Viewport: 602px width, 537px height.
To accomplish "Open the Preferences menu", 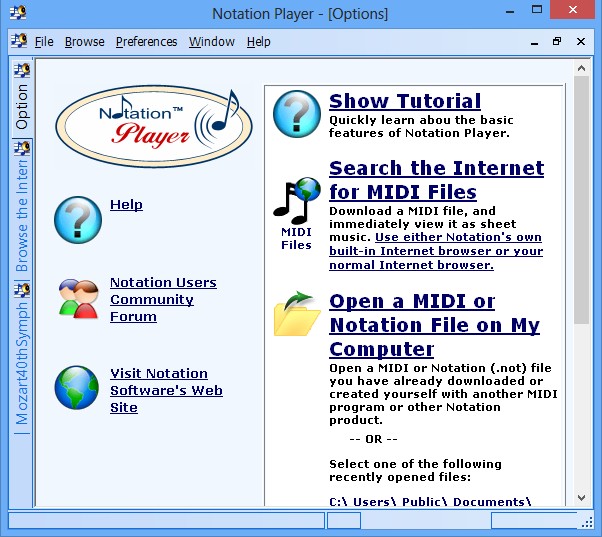I will [147, 41].
